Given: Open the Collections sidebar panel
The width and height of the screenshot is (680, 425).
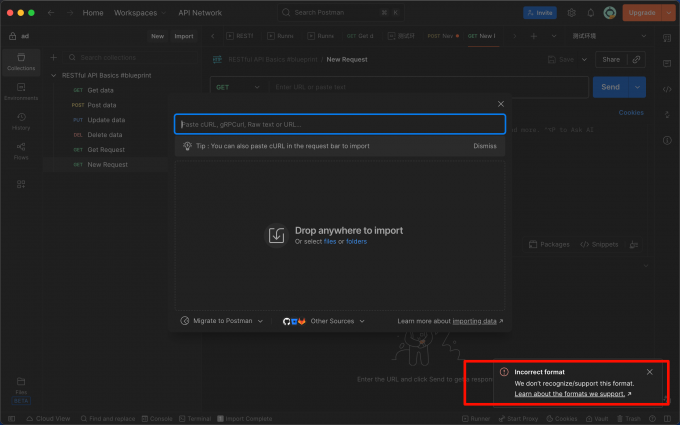Looking at the screenshot, I should click(x=21, y=62).
